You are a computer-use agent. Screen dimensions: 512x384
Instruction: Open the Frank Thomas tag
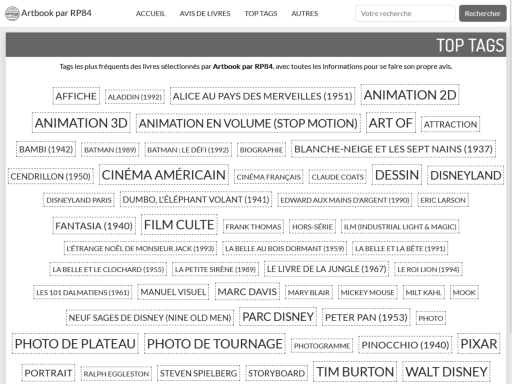(x=253, y=227)
